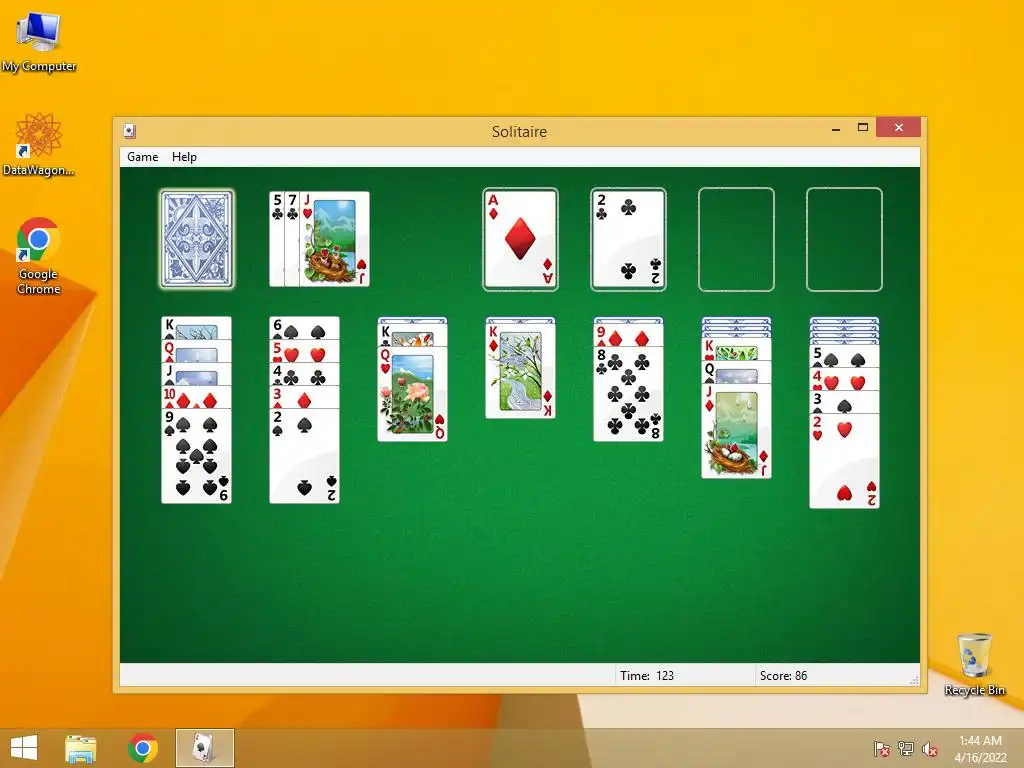
Task: Select the 9 of spades in first column
Action: 197,455
